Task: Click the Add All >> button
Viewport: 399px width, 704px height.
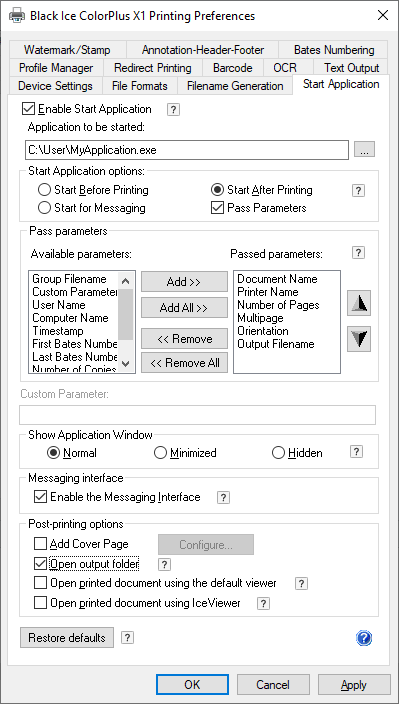Action: (x=184, y=308)
